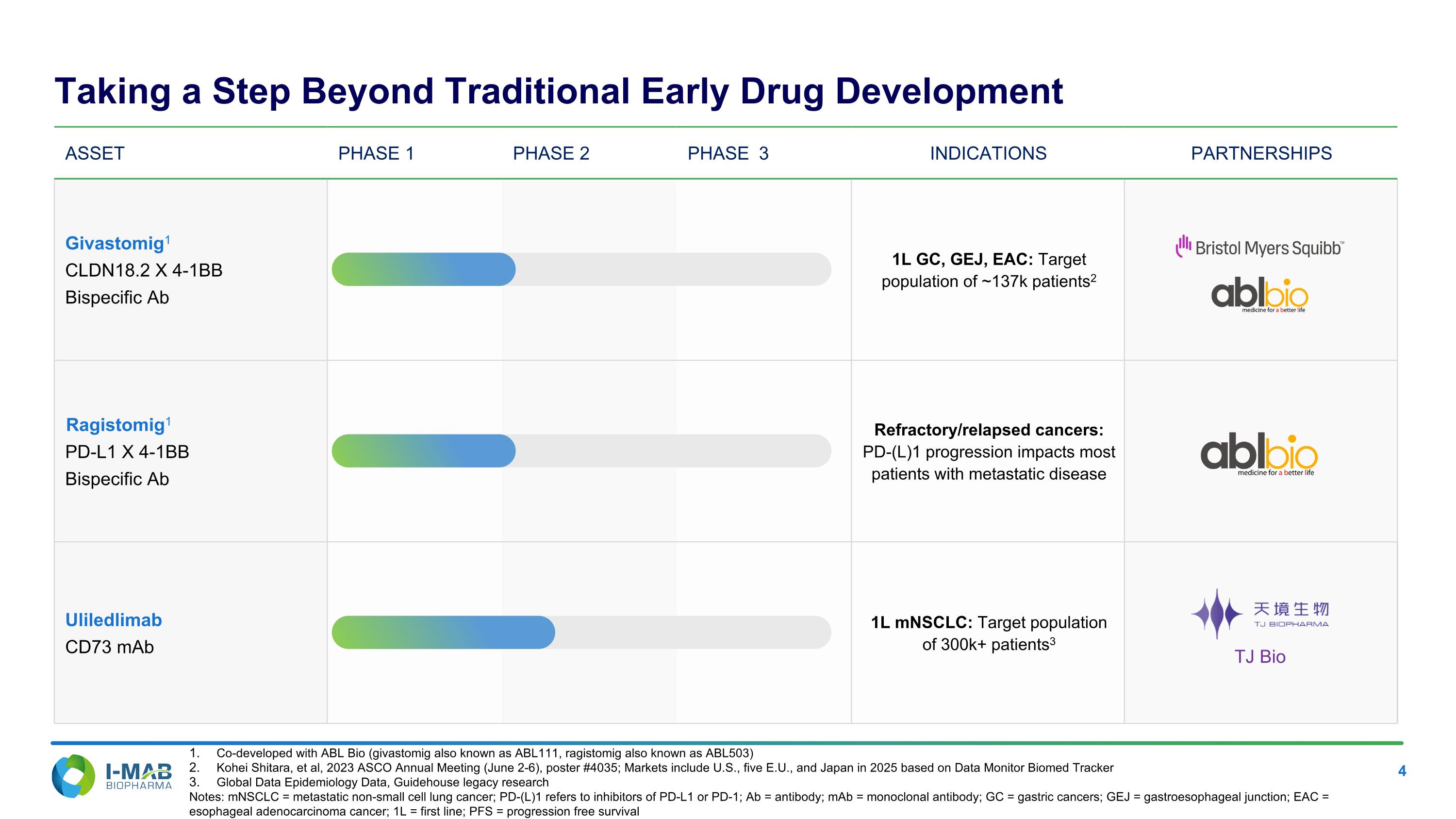
Task: Click the INDICATIONS column header
Action: tap(988, 153)
